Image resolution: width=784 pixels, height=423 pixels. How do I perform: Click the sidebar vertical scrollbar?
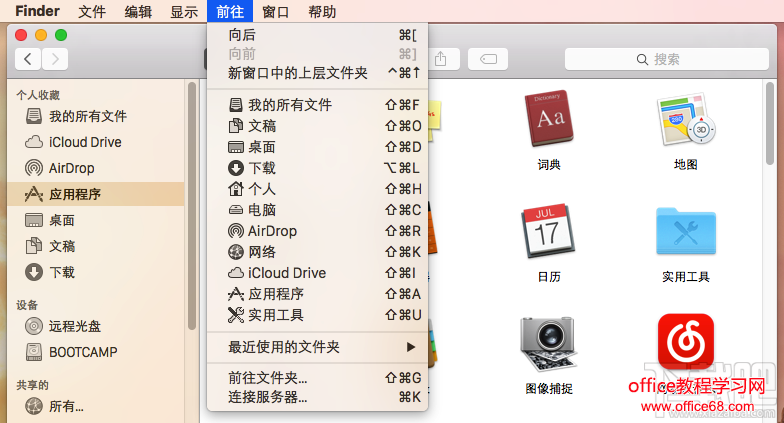pyautogui.click(x=192, y=206)
